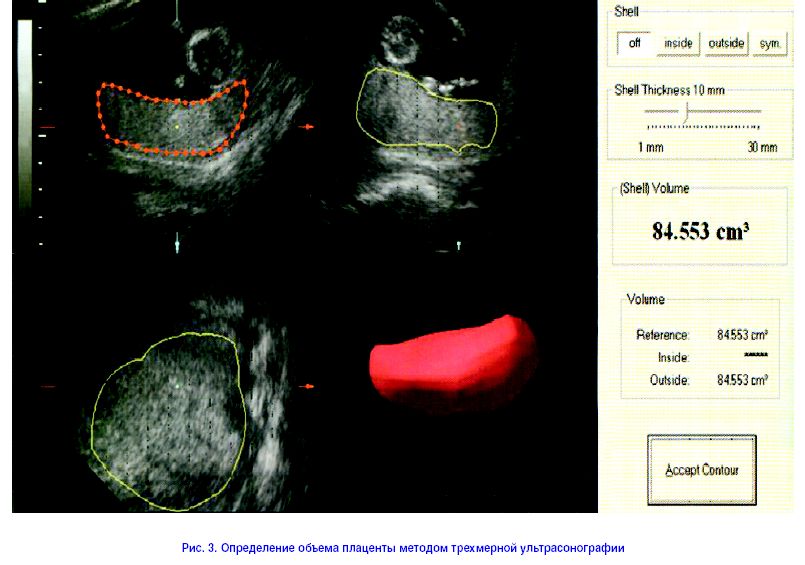Select the 'off' Shell option
This screenshot has width=805, height=565.
tap(634, 44)
